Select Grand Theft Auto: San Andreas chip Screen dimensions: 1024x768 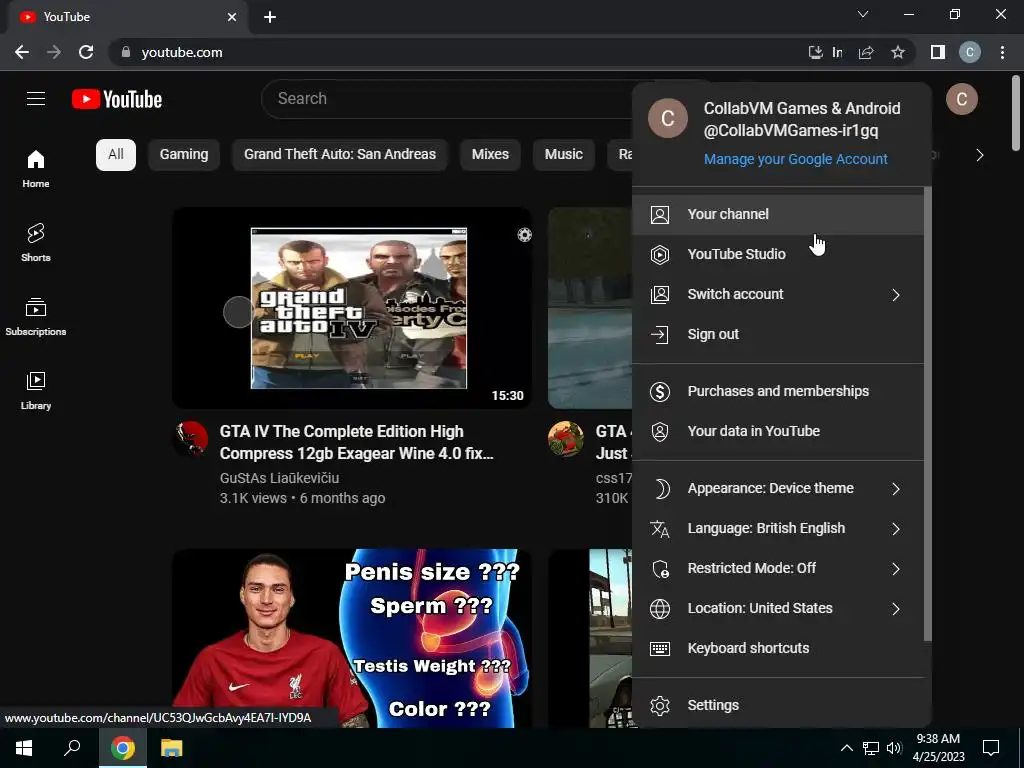340,155
